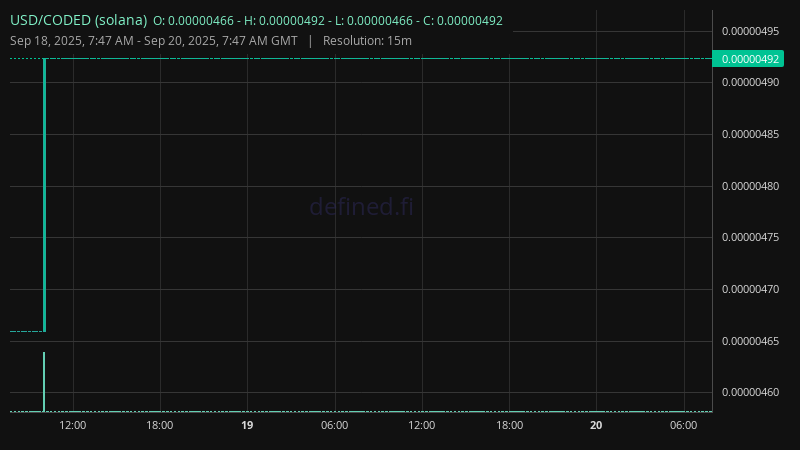
Task: Click the 06:00 label after date 20
Action: (x=684, y=426)
